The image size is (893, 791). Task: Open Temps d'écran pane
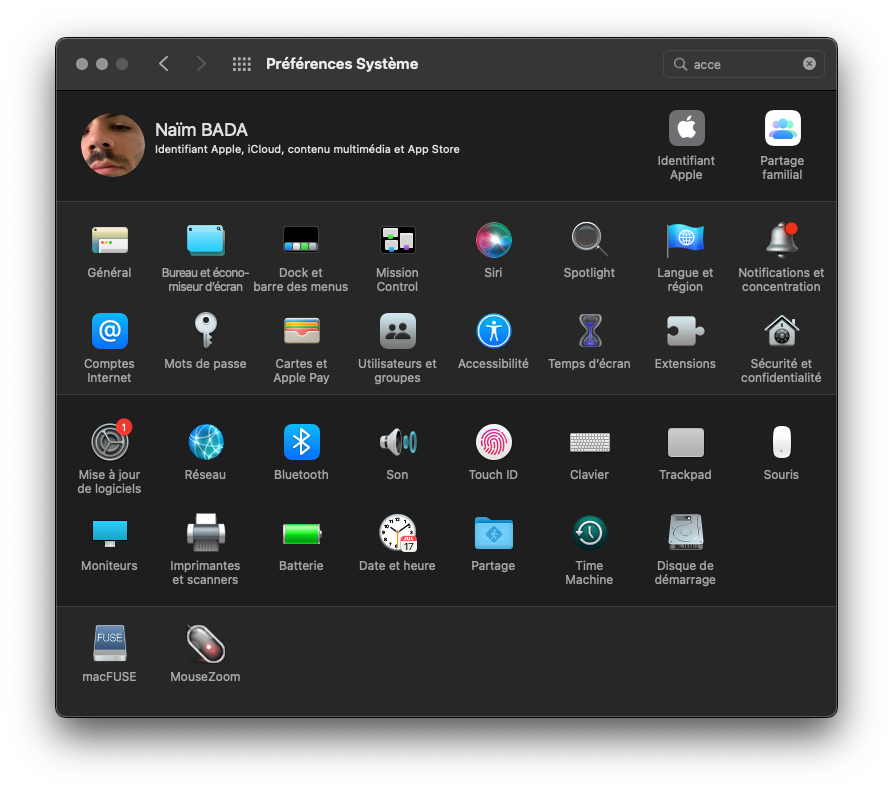point(589,331)
